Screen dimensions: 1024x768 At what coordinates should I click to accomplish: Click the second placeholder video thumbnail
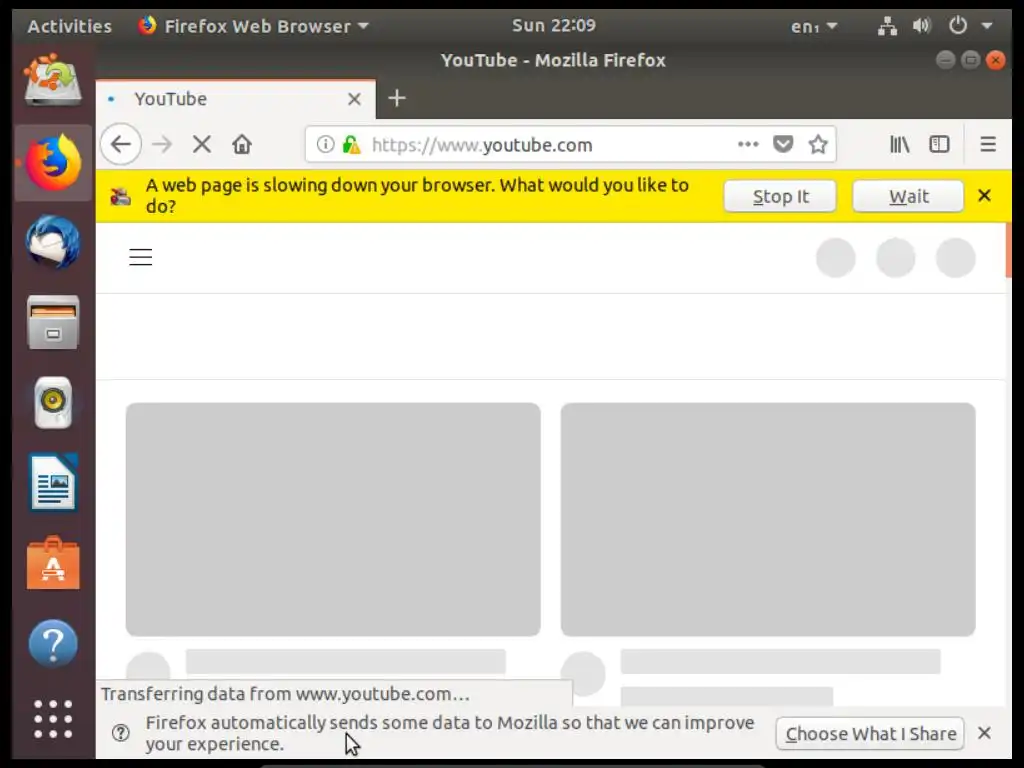(x=768, y=519)
